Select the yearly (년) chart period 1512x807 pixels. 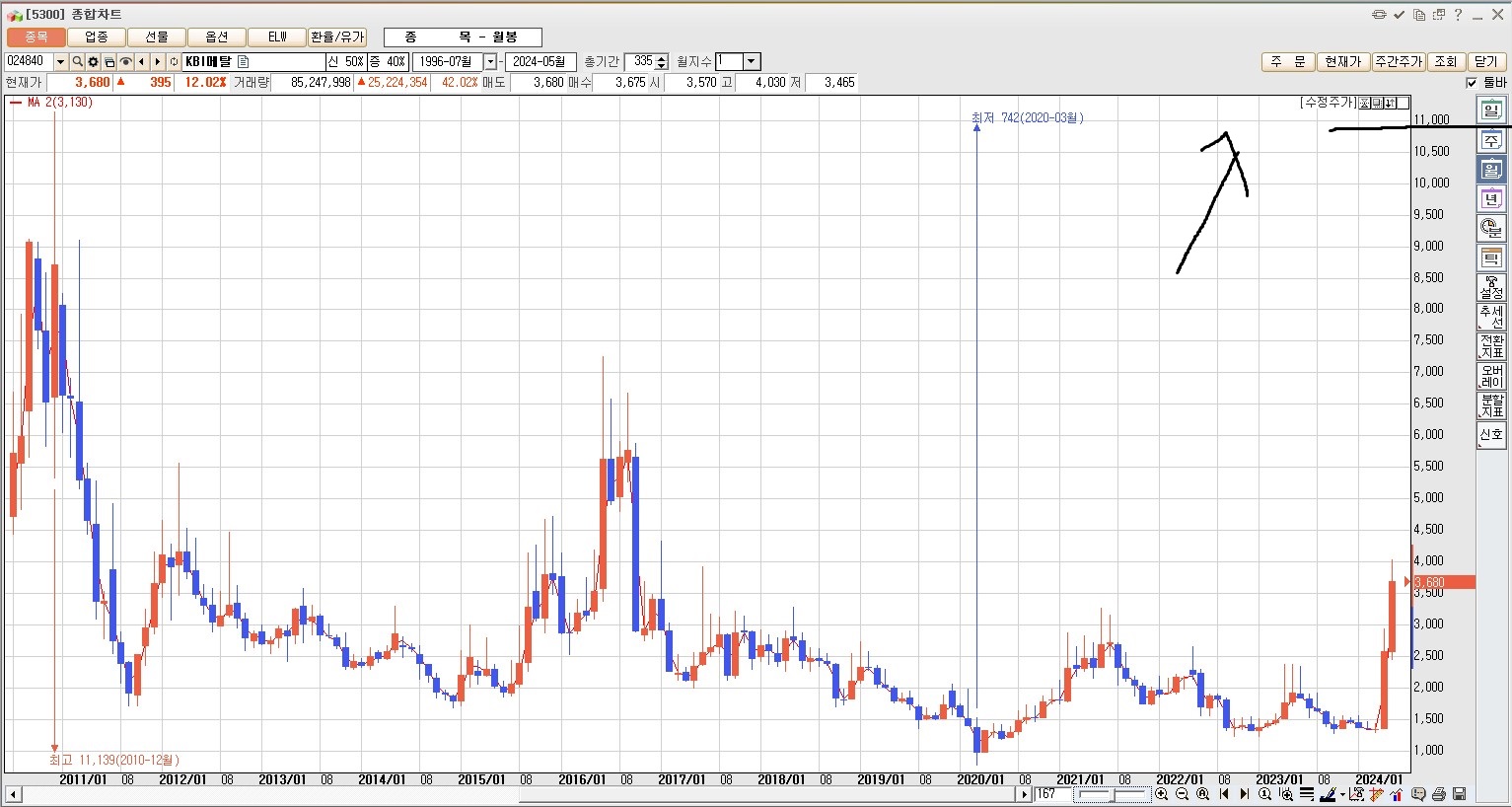(1490, 199)
